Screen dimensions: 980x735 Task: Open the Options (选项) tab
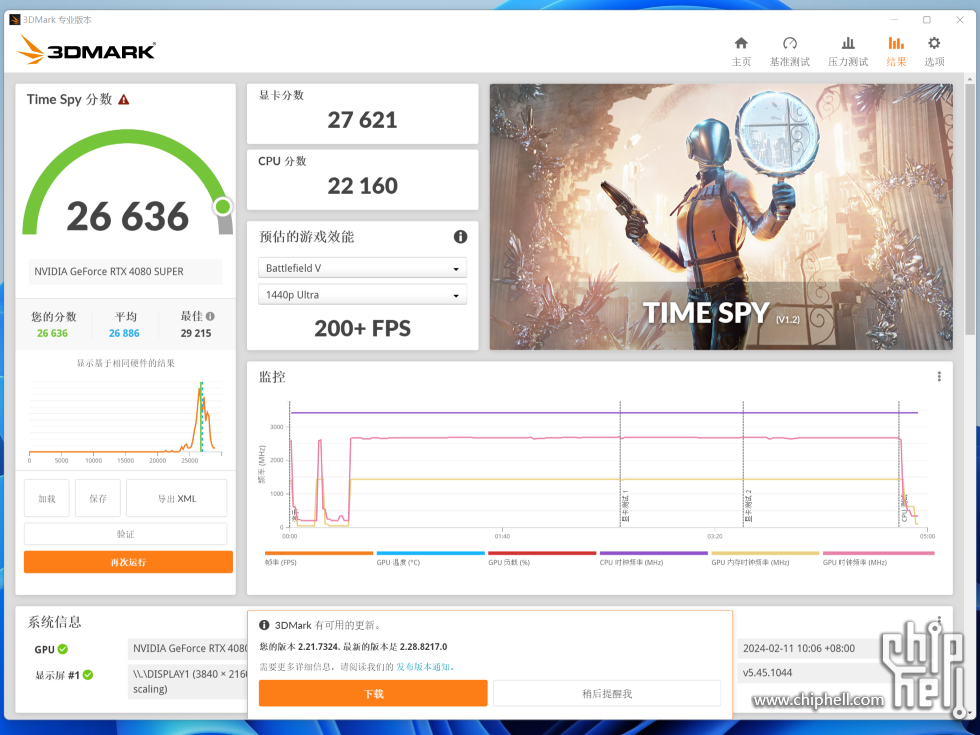934,51
